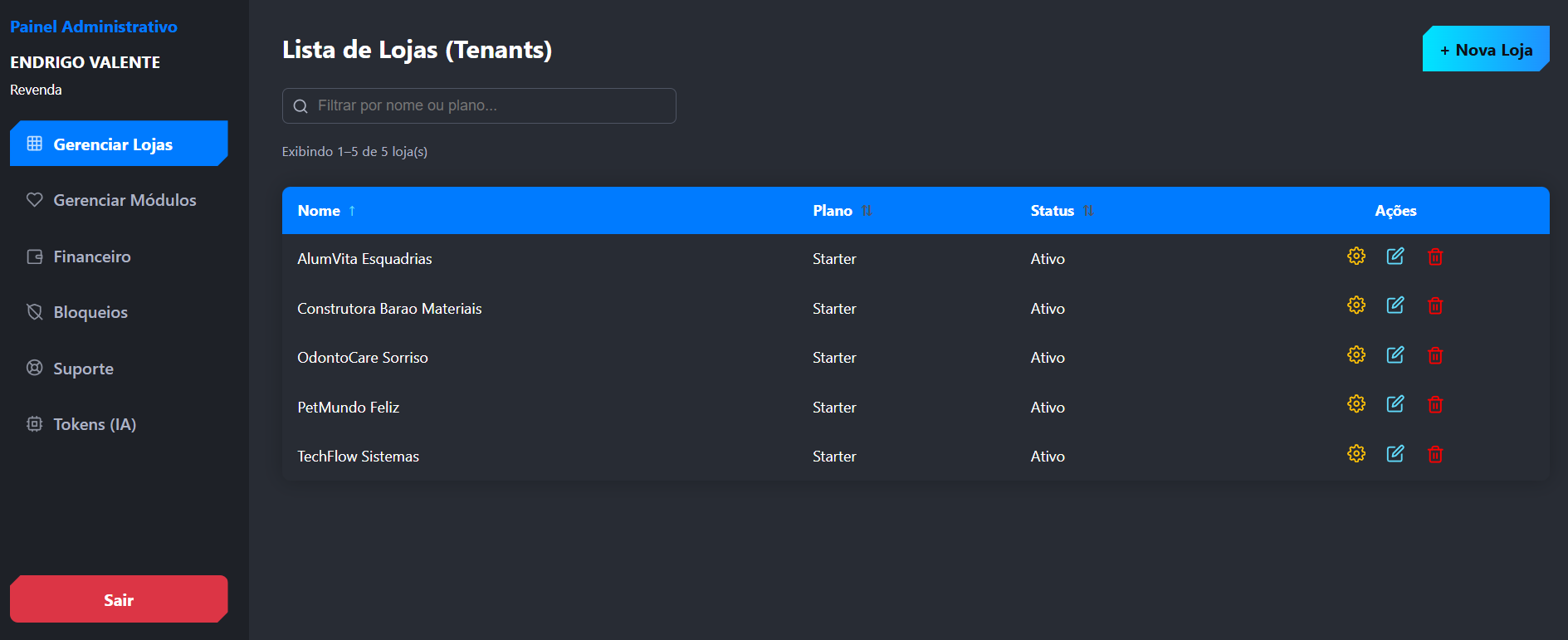Screen dimensions: 1568x640
Task: Click the red Sair button
Action: [x=119, y=599]
